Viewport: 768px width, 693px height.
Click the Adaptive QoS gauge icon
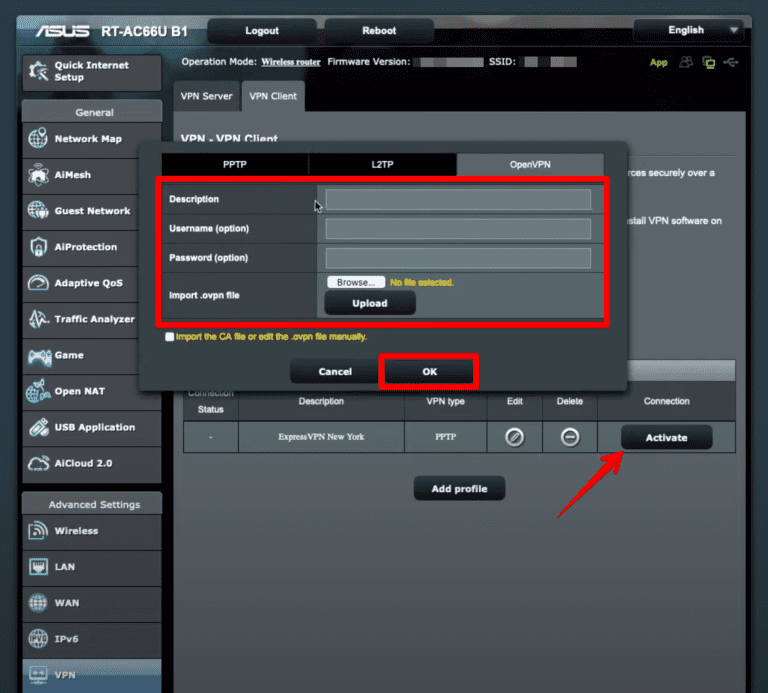point(38,283)
